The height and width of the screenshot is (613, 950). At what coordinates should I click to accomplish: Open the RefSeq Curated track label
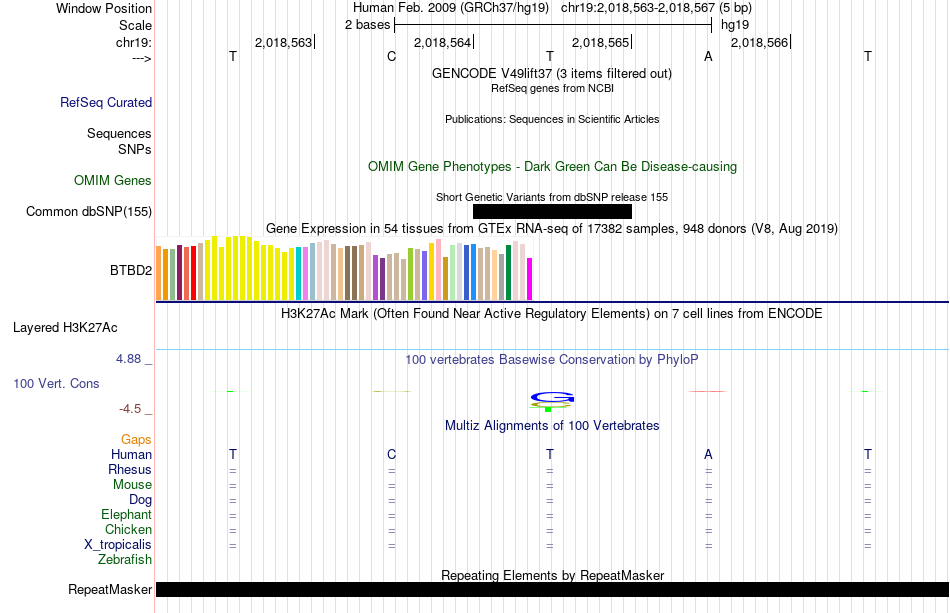pos(106,102)
